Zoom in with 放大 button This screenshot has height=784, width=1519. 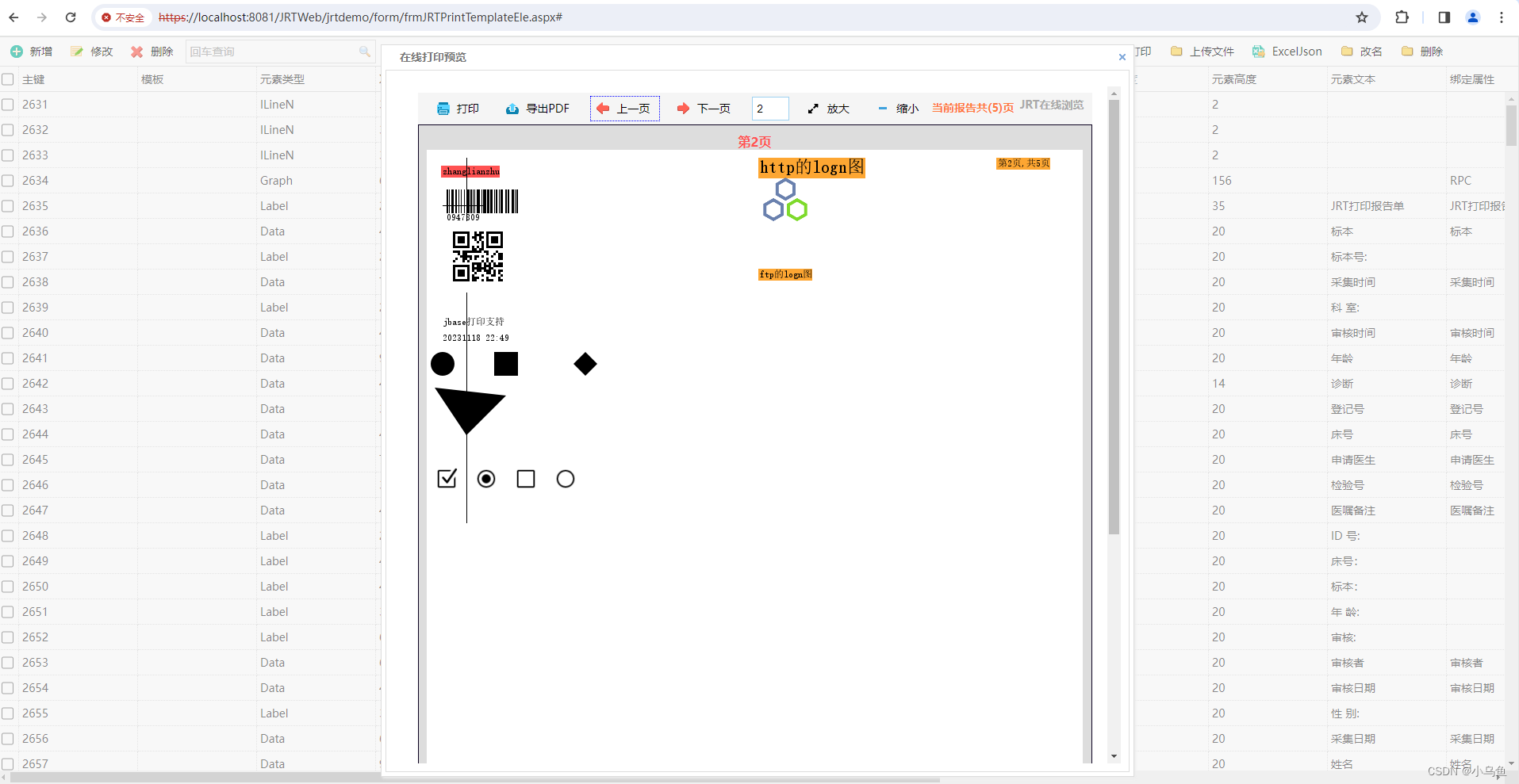click(x=829, y=109)
